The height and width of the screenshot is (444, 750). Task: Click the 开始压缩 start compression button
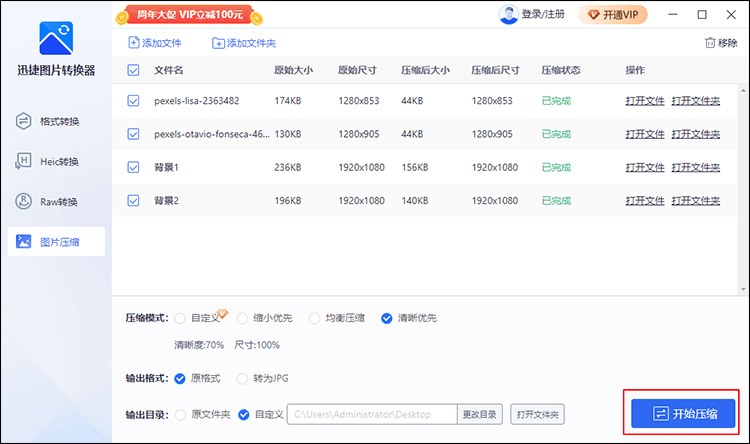tap(683, 413)
